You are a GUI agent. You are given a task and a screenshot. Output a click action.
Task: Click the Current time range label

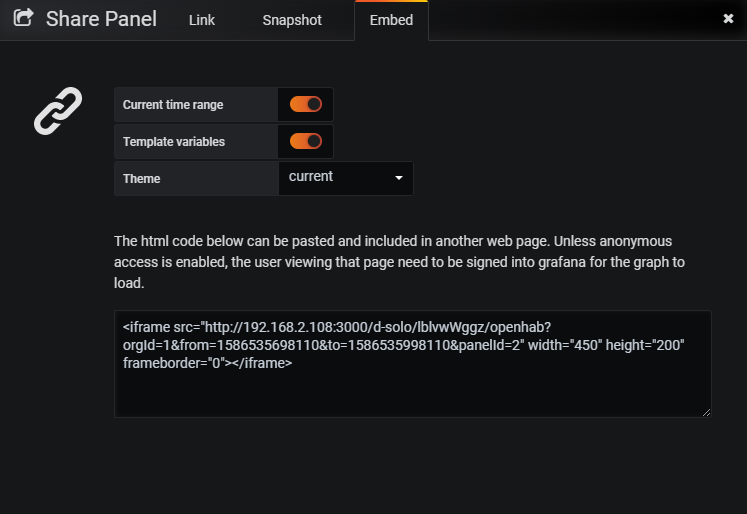173,105
